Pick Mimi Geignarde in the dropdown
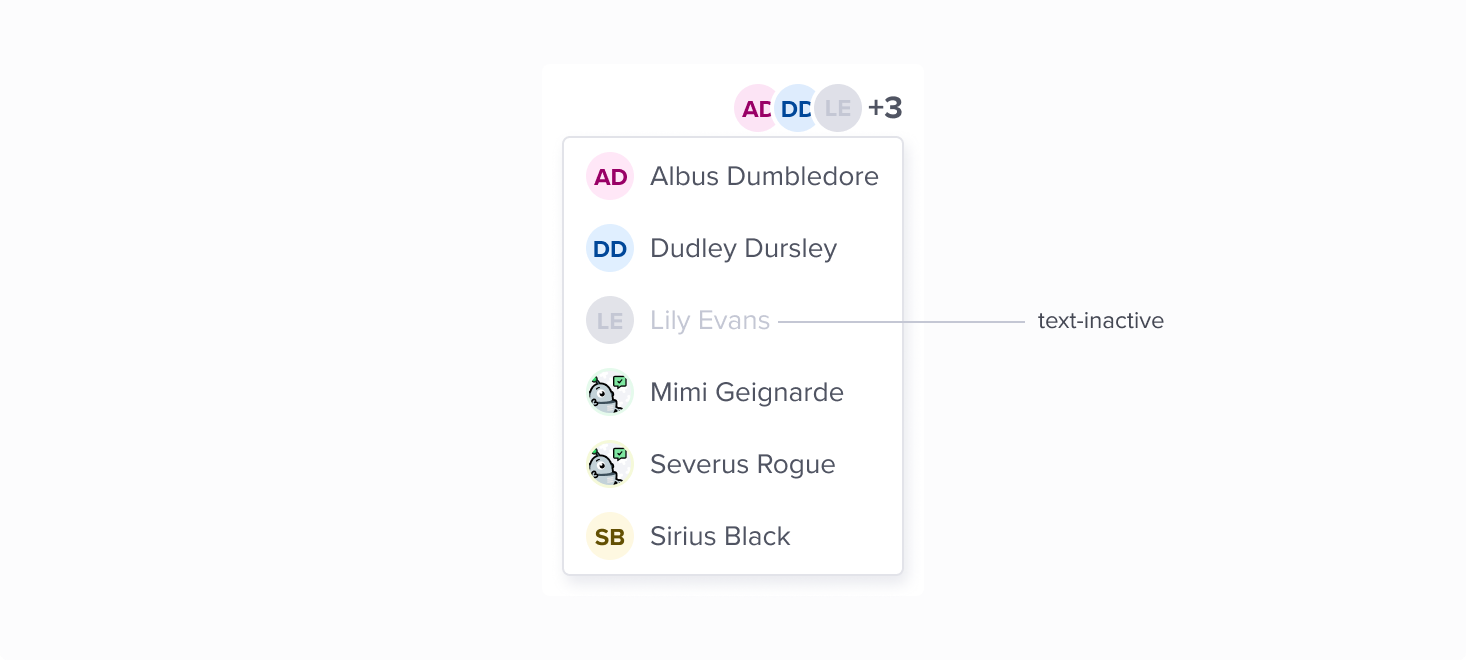The image size is (1466, 660). click(733, 392)
